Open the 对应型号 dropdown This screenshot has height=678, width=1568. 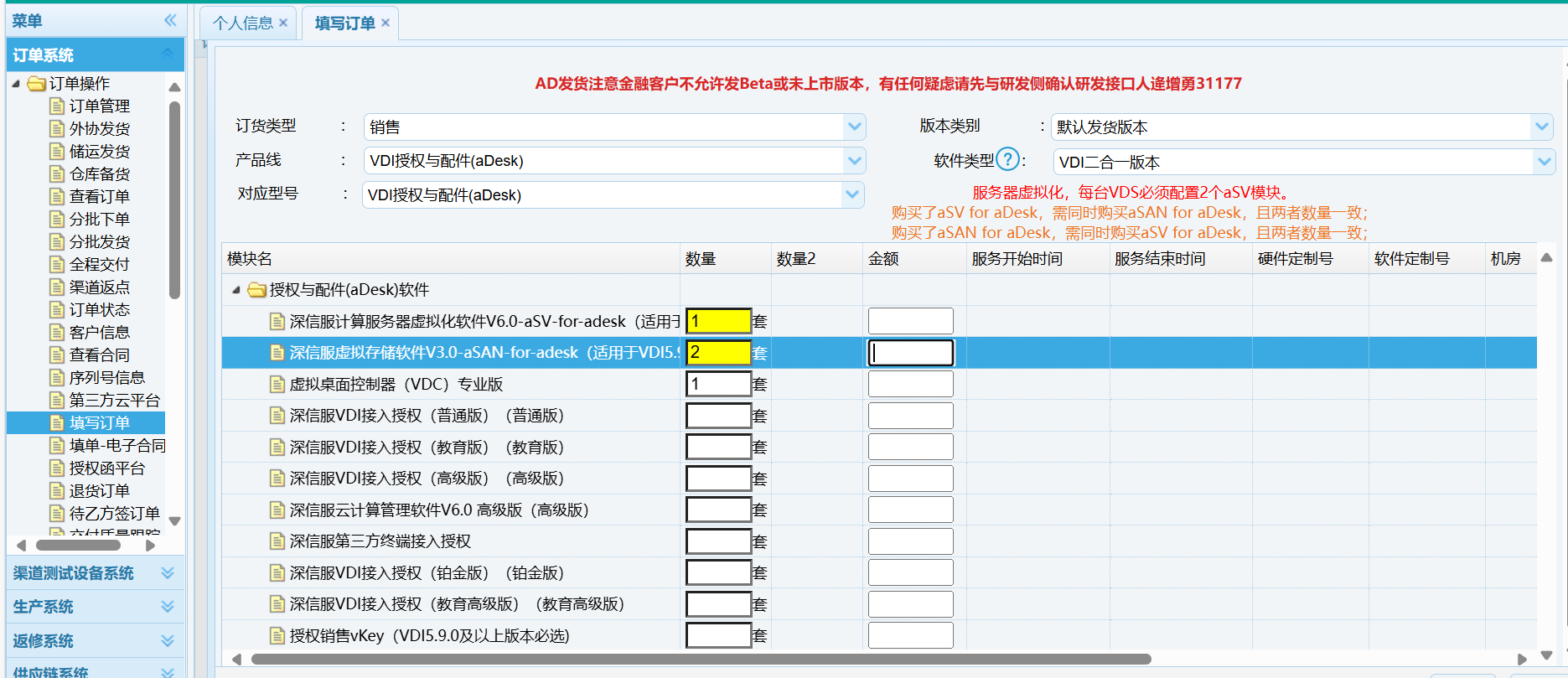[x=852, y=194]
